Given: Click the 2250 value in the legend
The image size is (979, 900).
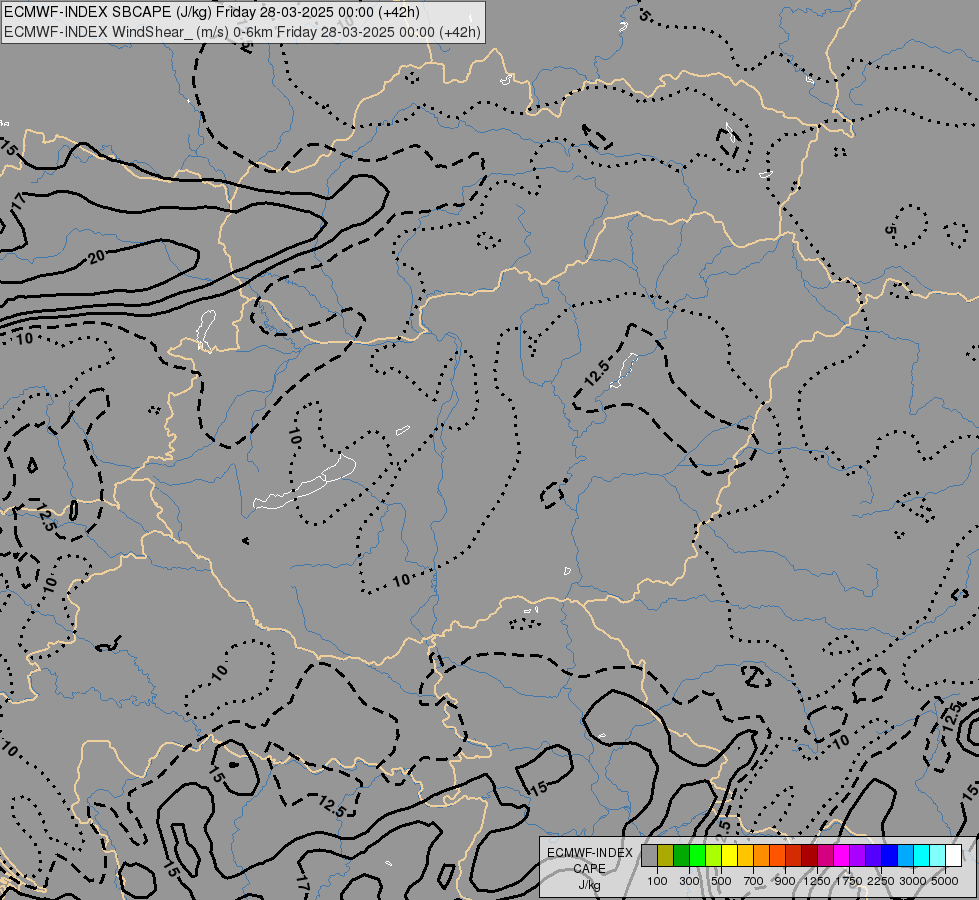Looking at the screenshot, I should pos(881,881).
